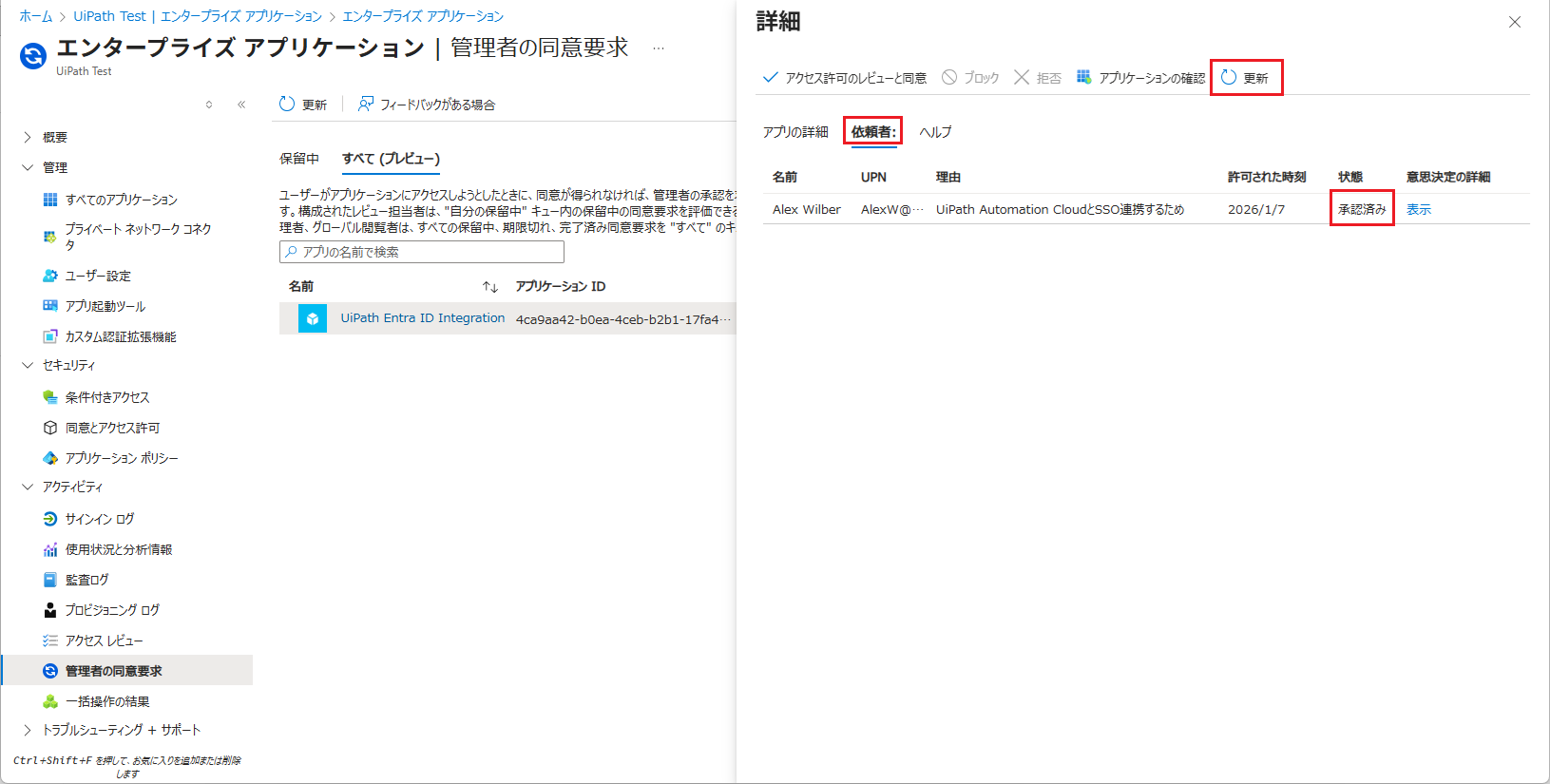The width and height of the screenshot is (1550, 784).
Task: Click フィードバックがある場合 in toolbar
Action: pyautogui.click(x=427, y=105)
